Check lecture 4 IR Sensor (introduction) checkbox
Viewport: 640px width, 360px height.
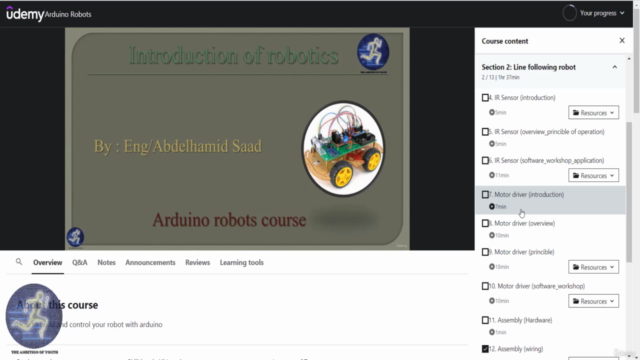(x=485, y=98)
